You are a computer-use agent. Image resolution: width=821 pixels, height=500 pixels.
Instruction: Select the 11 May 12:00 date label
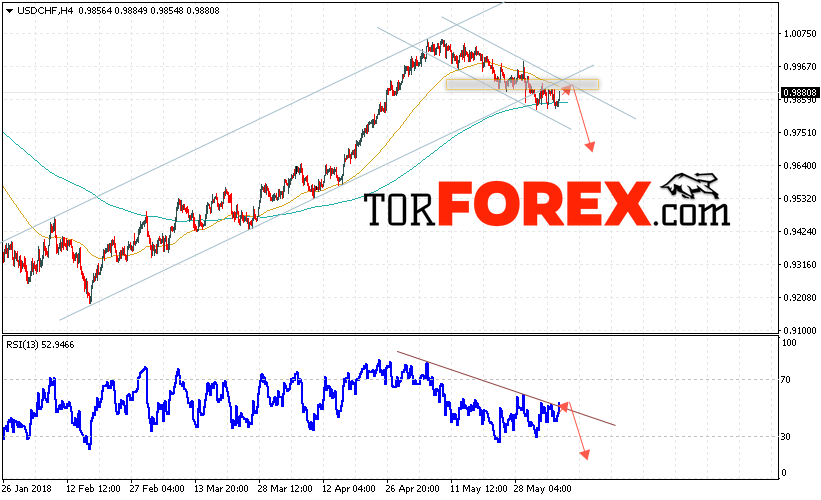pyautogui.click(x=479, y=488)
